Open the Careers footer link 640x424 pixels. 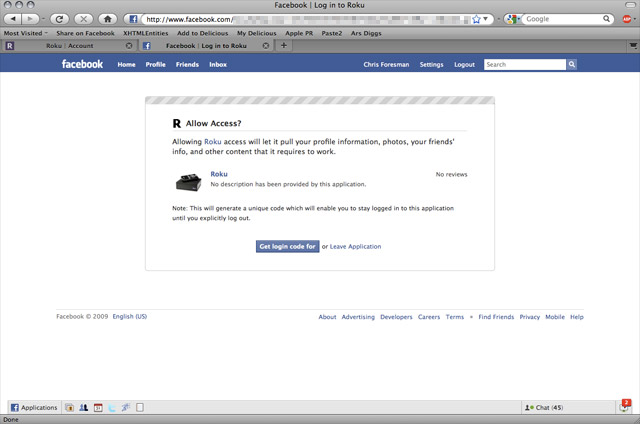(429, 317)
